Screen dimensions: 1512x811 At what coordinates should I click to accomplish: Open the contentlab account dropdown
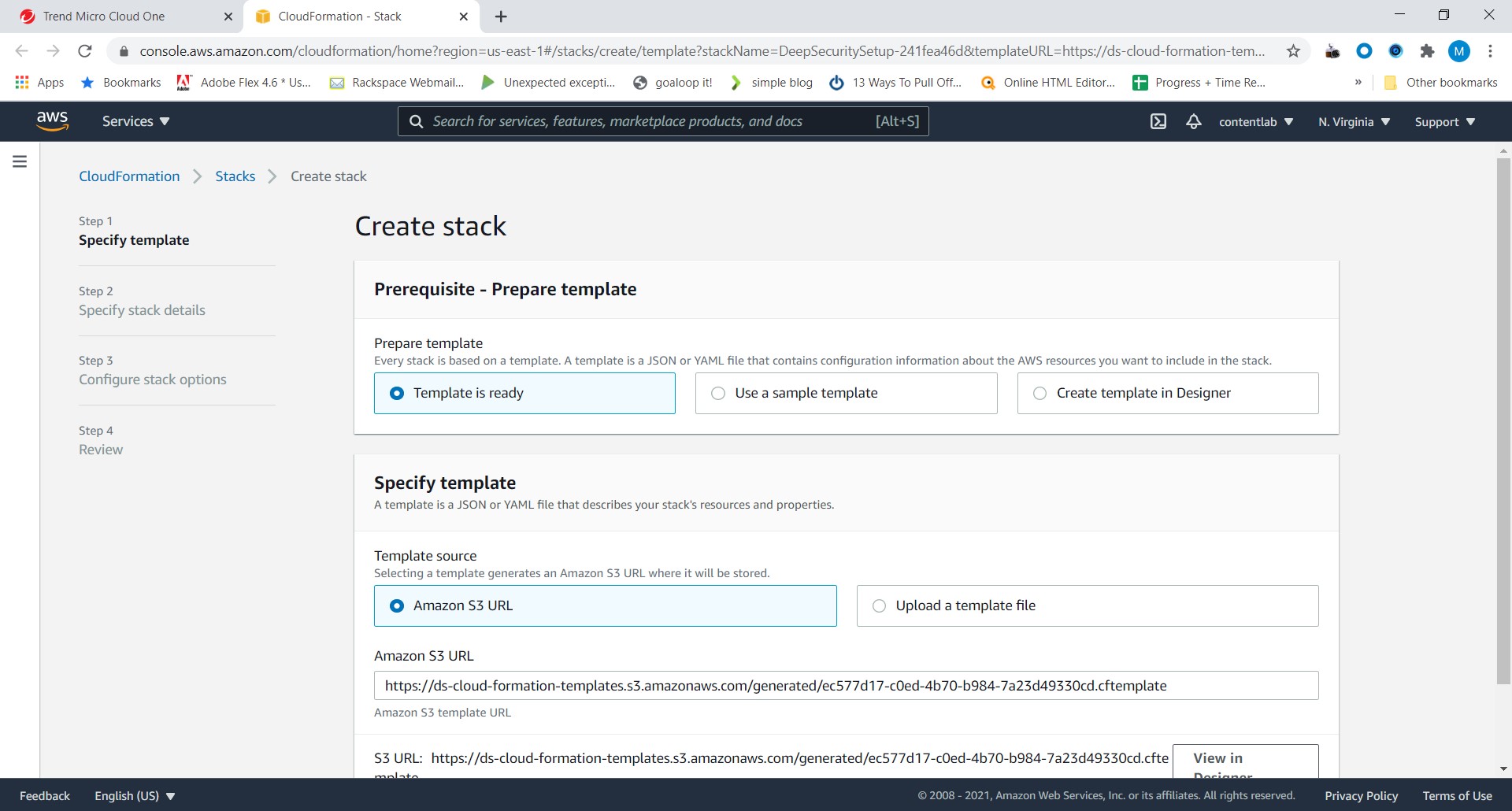click(x=1255, y=122)
